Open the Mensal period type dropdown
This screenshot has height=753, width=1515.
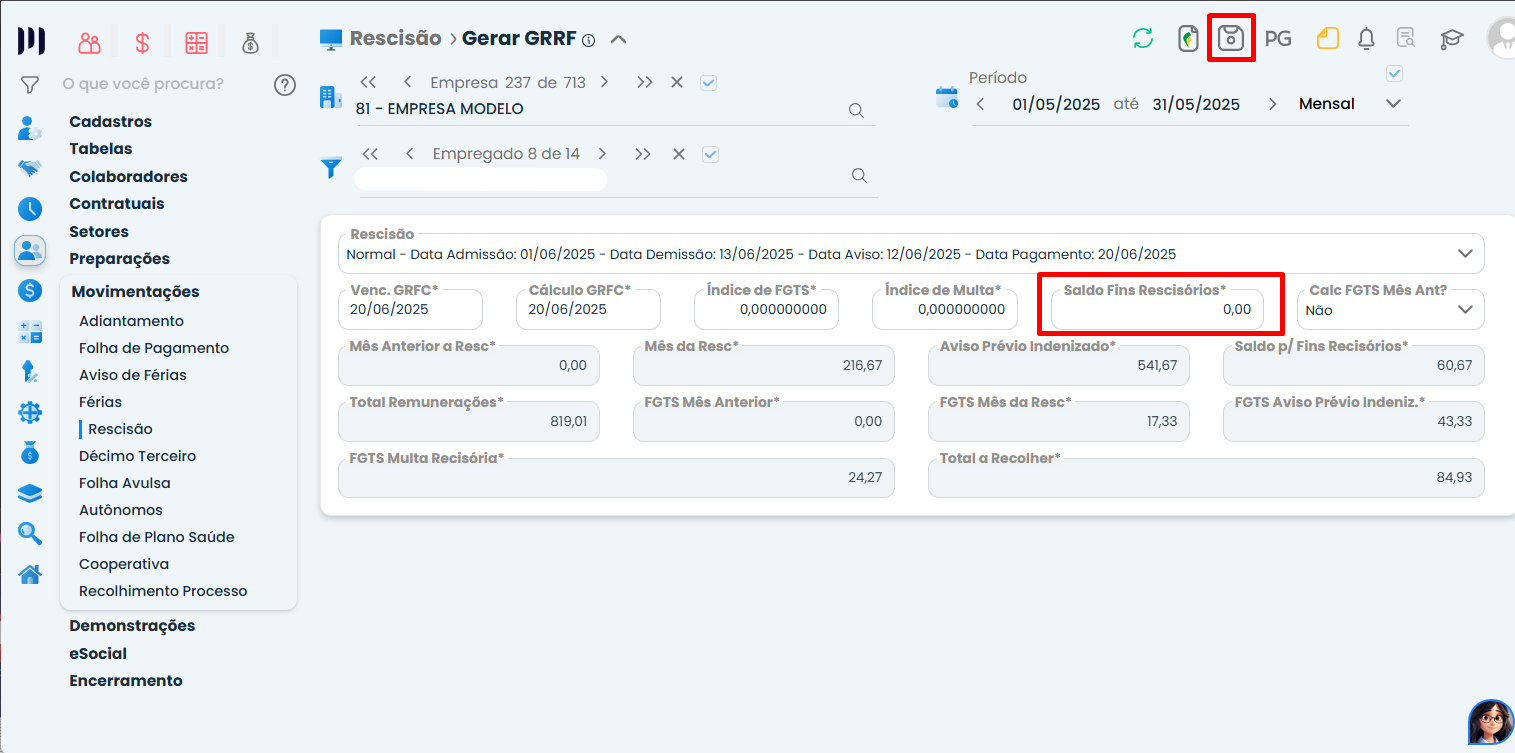point(1393,104)
